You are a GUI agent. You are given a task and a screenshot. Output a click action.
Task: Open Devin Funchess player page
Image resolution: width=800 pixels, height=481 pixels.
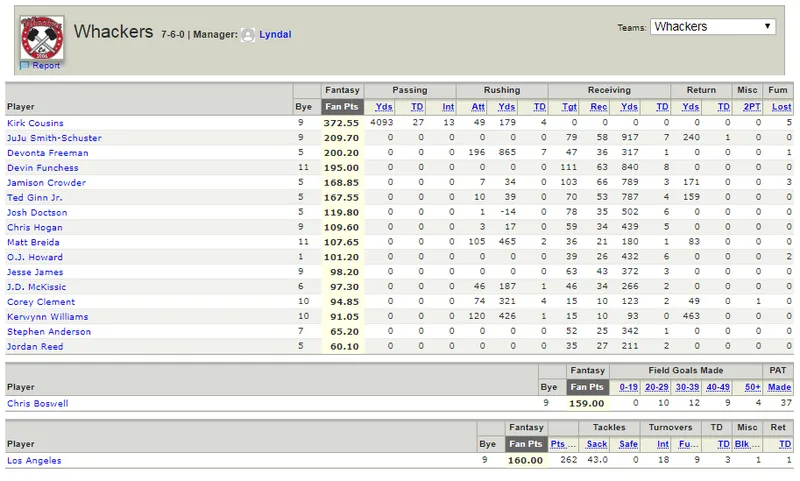pos(43,167)
